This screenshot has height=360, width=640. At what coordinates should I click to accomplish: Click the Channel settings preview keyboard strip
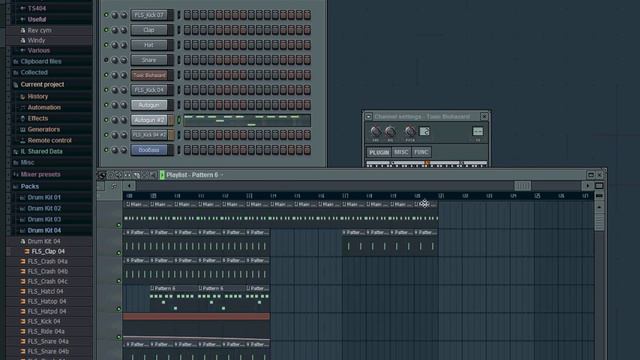click(427, 164)
